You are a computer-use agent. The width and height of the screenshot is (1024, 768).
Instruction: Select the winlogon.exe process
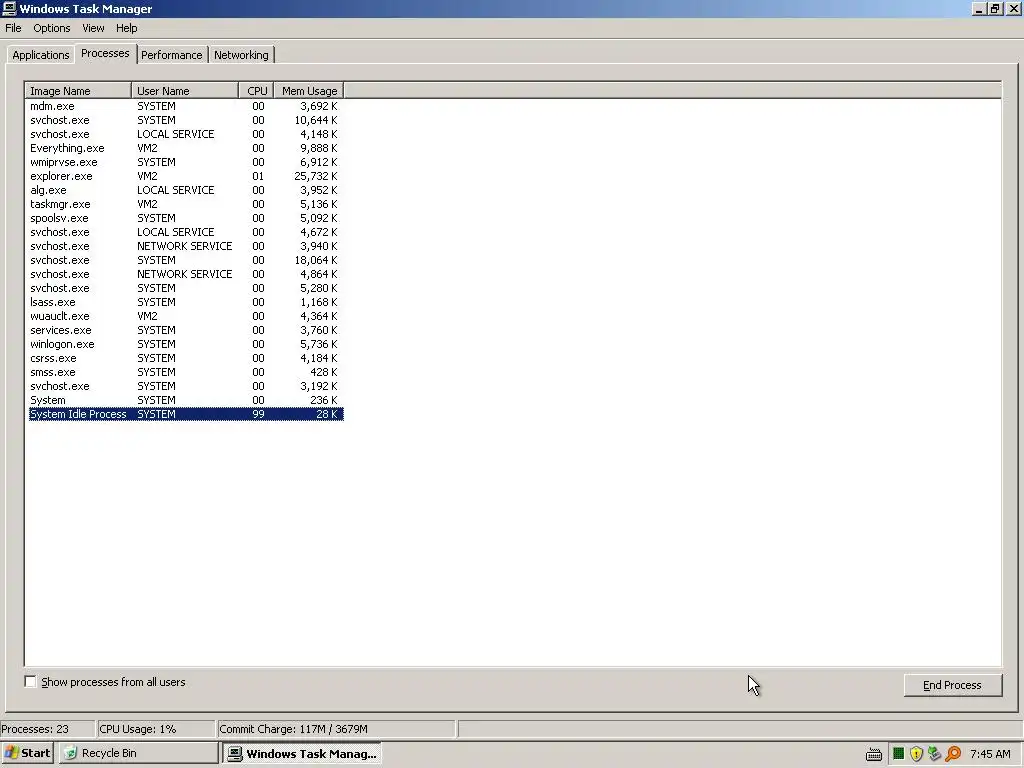pyautogui.click(x=186, y=344)
